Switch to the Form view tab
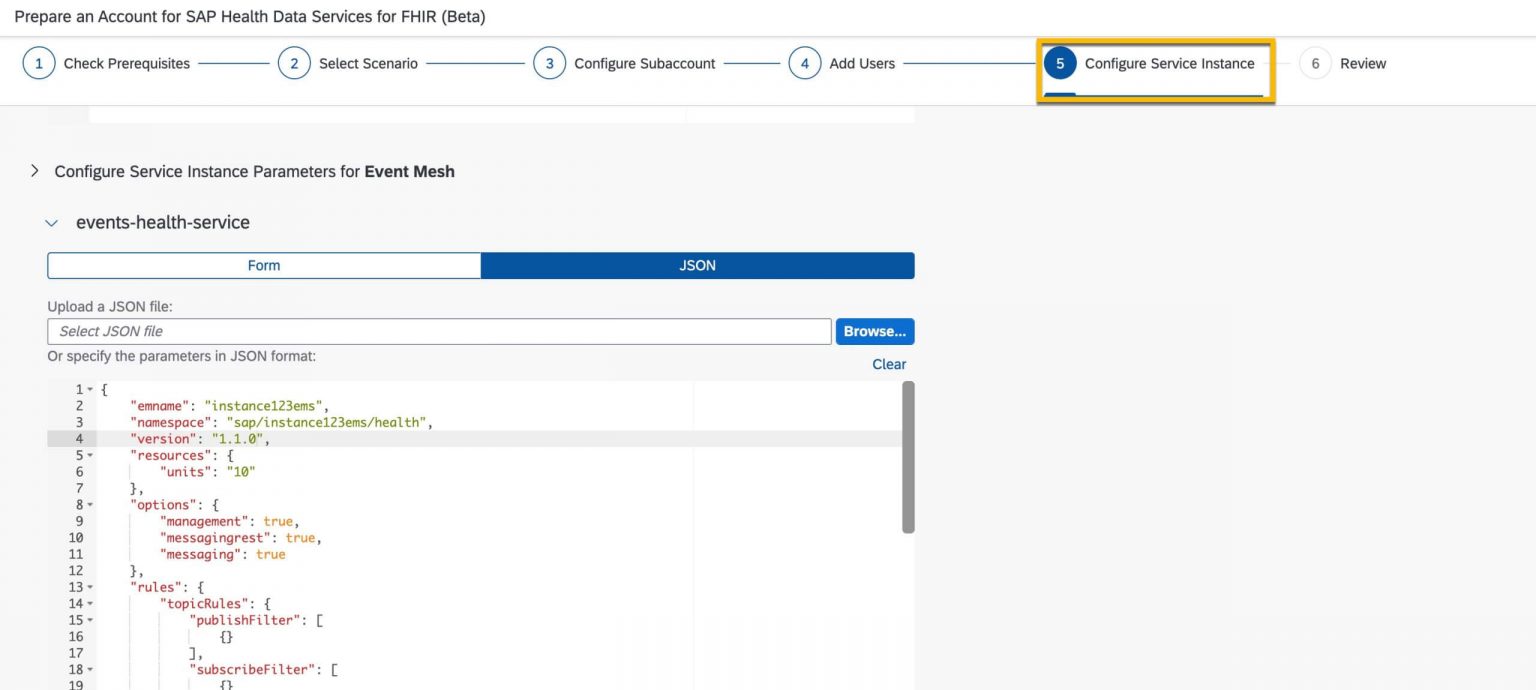Viewport: 1536px width, 690px height. (263, 265)
